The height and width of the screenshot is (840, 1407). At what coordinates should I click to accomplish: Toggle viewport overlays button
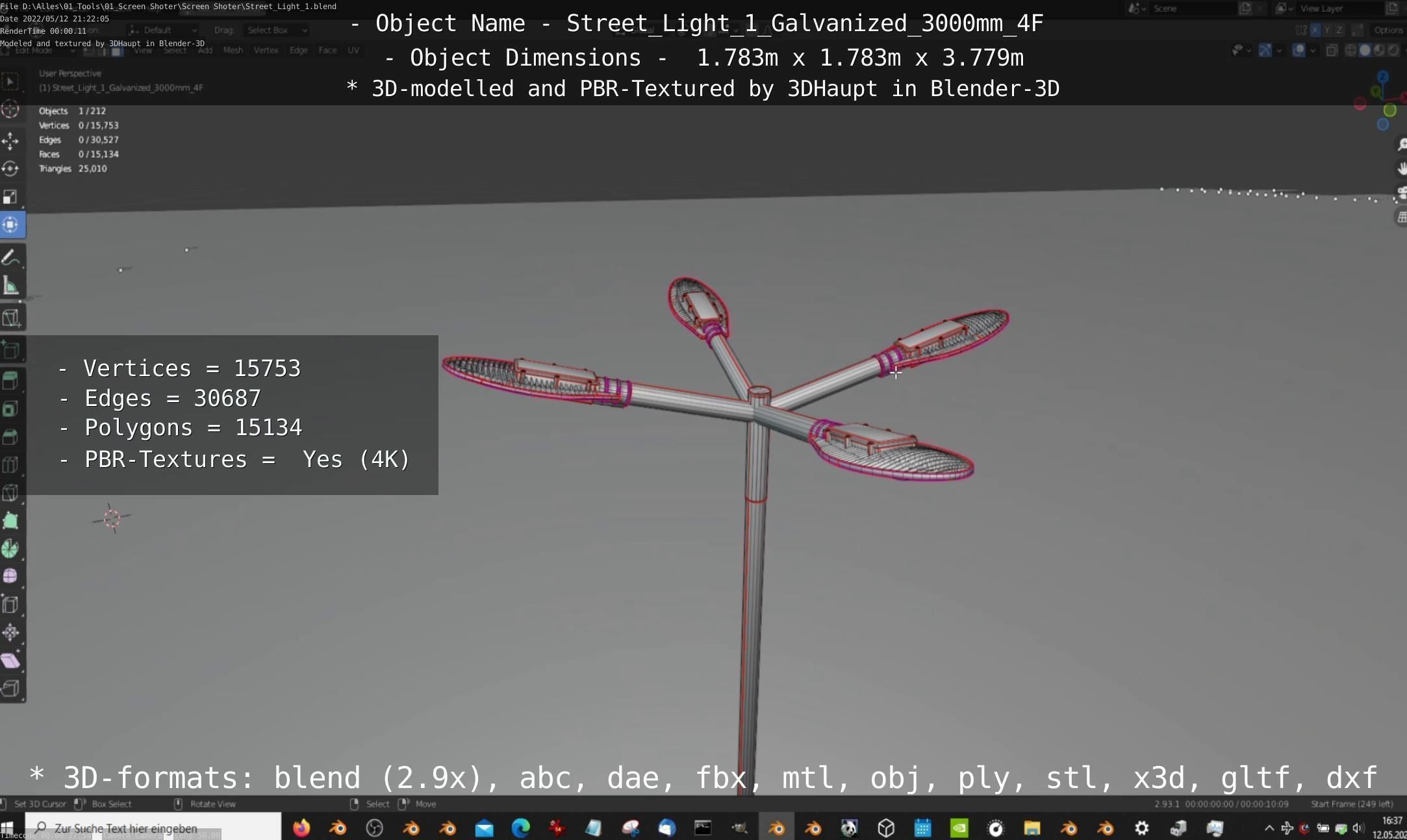click(1299, 51)
